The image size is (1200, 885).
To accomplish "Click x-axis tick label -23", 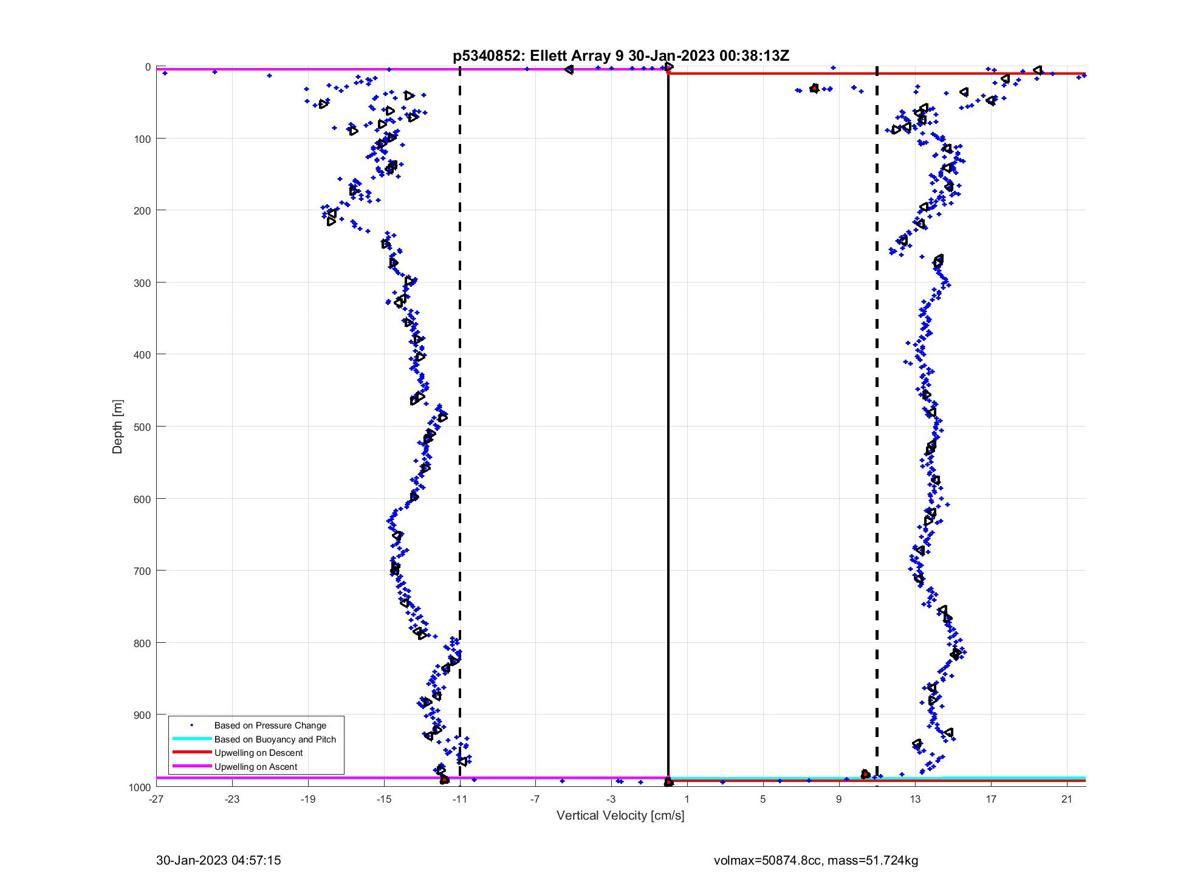I will (232, 799).
